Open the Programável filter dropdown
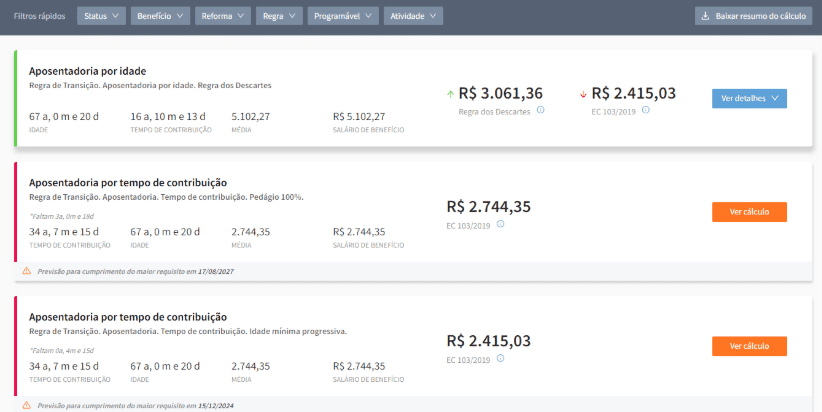 [342, 17]
